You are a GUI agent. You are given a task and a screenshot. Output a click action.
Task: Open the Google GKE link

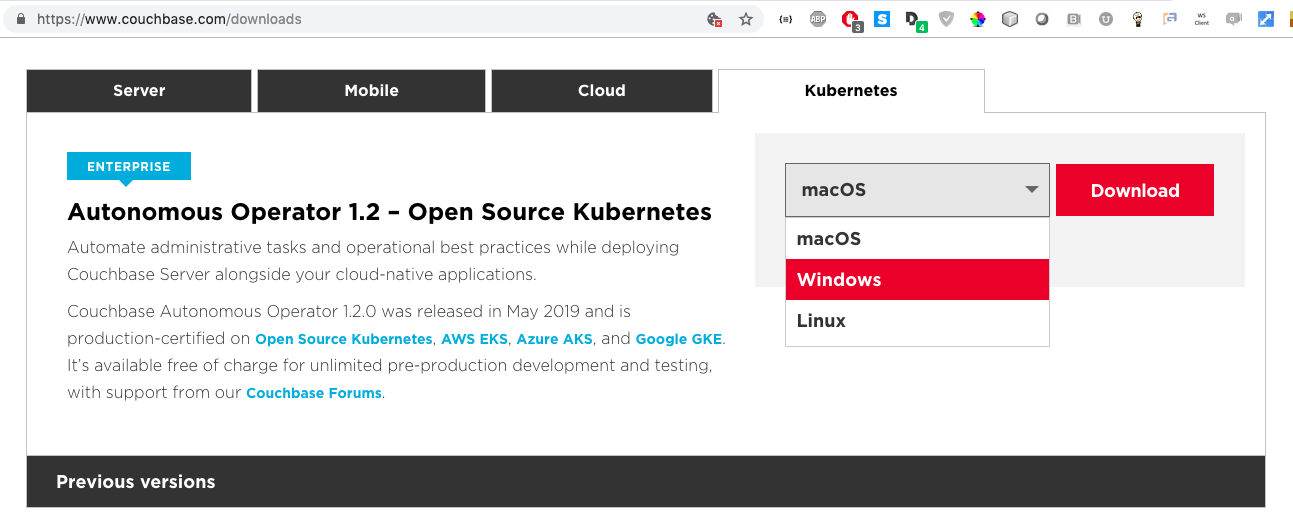coord(679,339)
